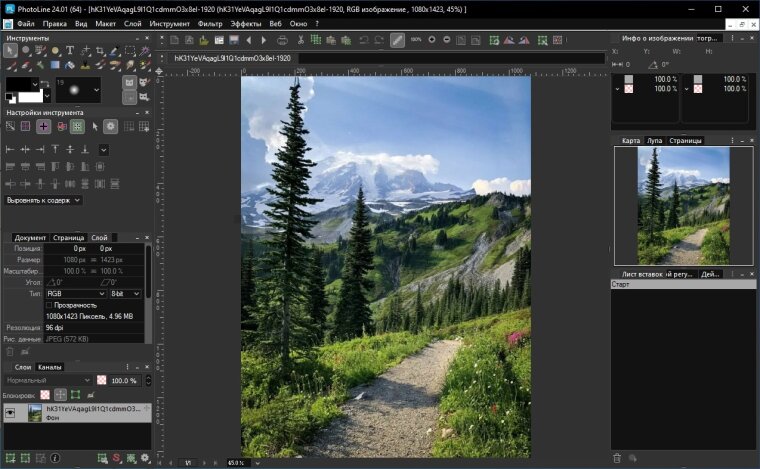Screen dimensions: 760x469
Task: Click the navigator preview thumbnail
Action: [684, 206]
